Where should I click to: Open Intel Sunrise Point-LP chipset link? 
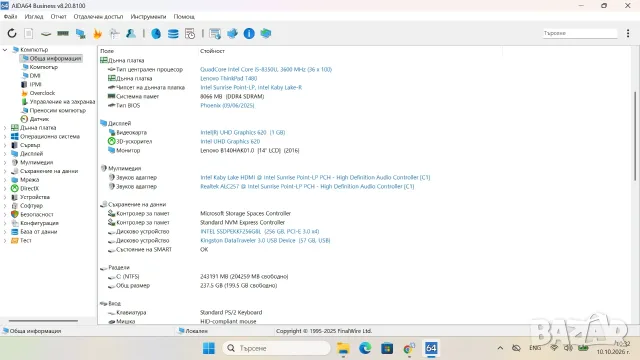251,87
